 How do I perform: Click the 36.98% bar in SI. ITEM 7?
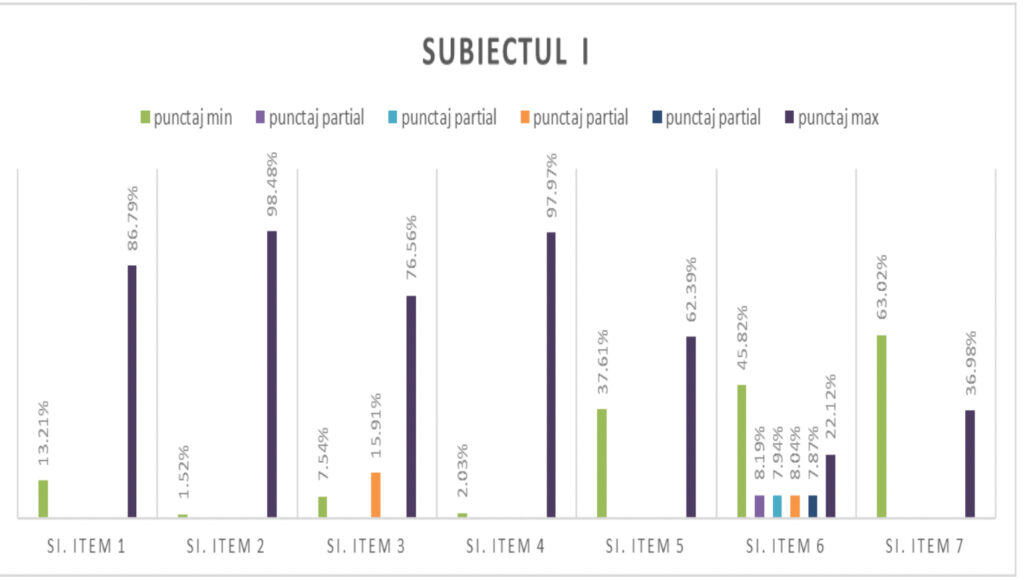970,464
